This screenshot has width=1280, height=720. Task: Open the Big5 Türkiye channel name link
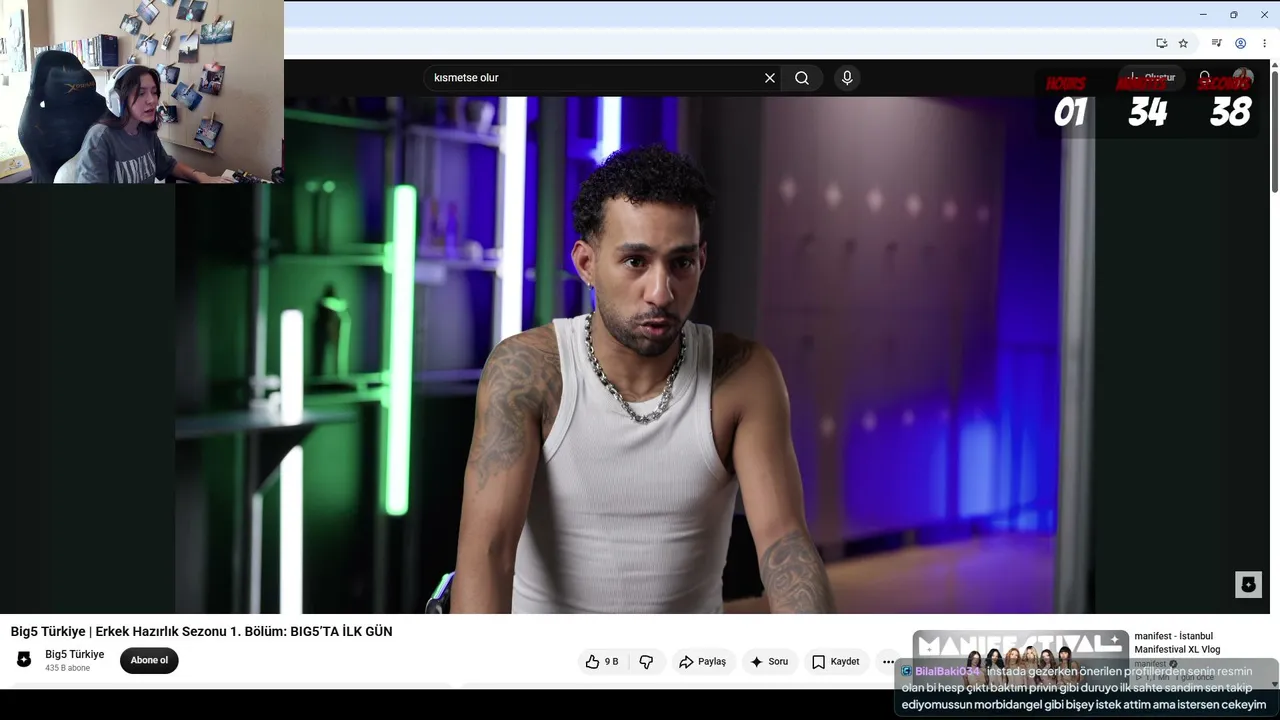(x=75, y=654)
